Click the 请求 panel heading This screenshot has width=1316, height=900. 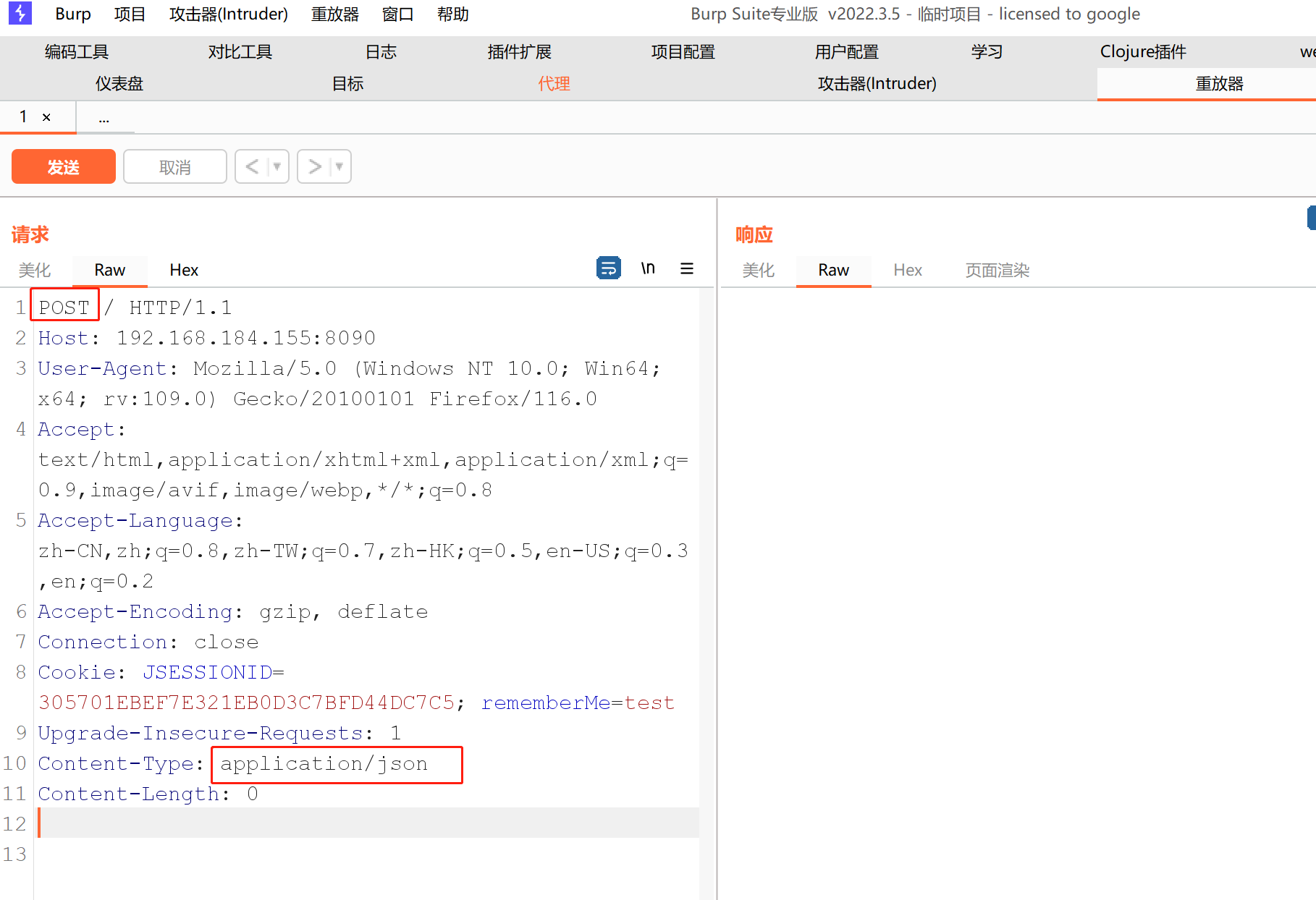click(x=30, y=234)
